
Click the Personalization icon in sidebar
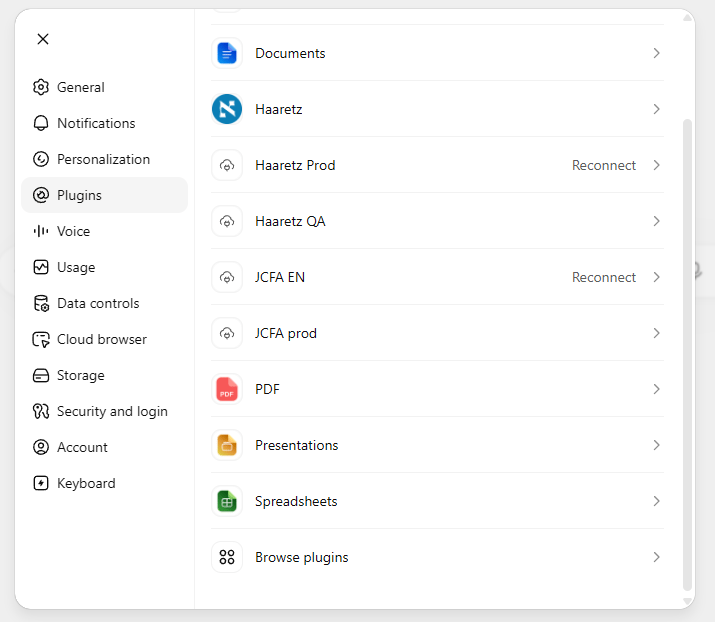(41, 159)
